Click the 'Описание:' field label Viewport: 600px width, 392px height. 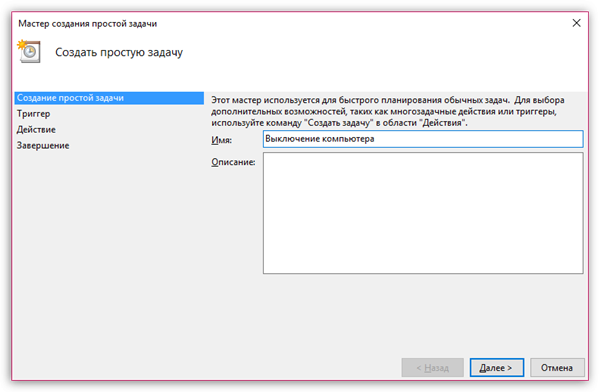pos(233,162)
